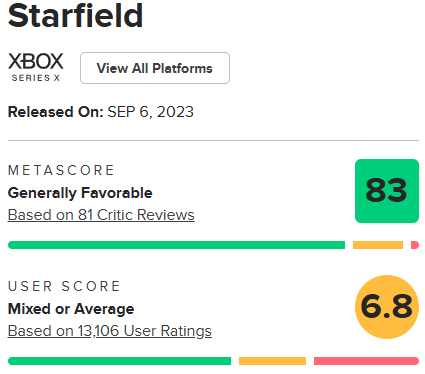Click the SERIES X text under Xbox logo

[36, 78]
